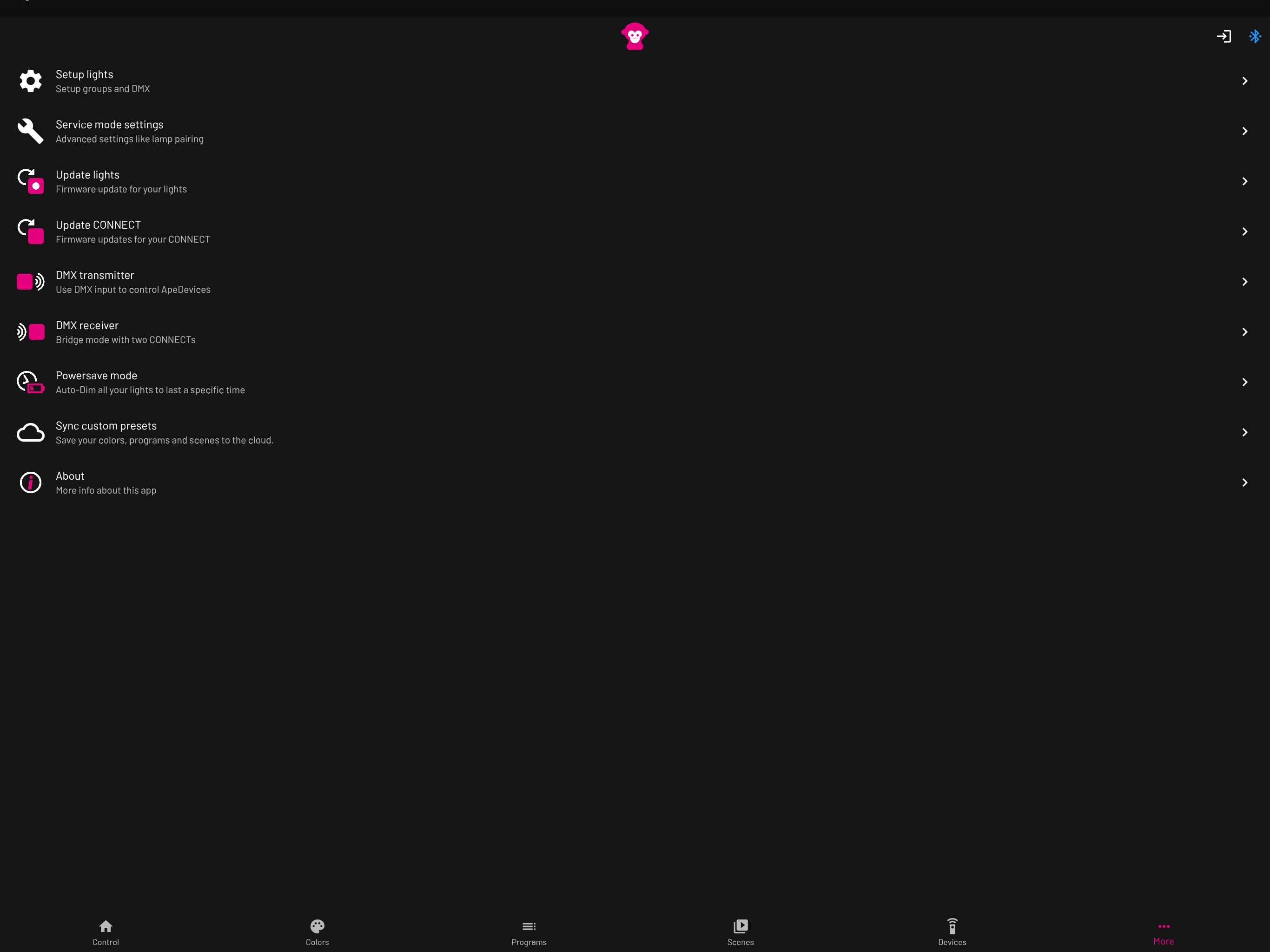The width and height of the screenshot is (1270, 952).
Task: Open Update lights firmware page
Action: click(x=635, y=181)
